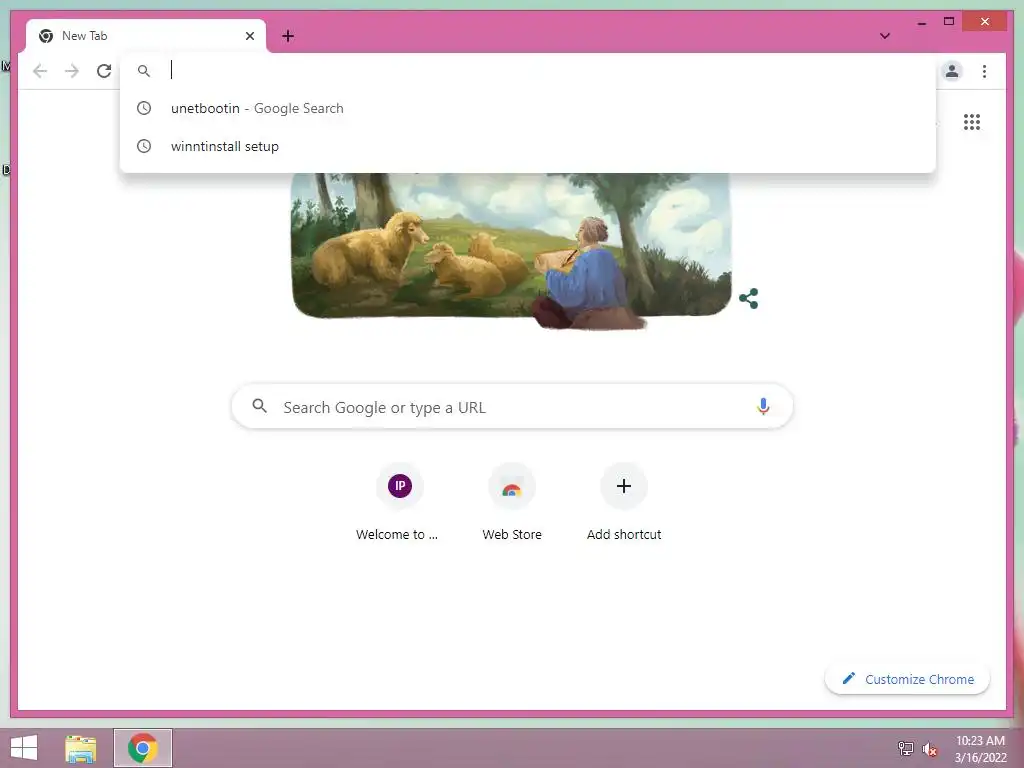Start voice search with the microphone icon
This screenshot has height=768, width=1024.
click(763, 407)
